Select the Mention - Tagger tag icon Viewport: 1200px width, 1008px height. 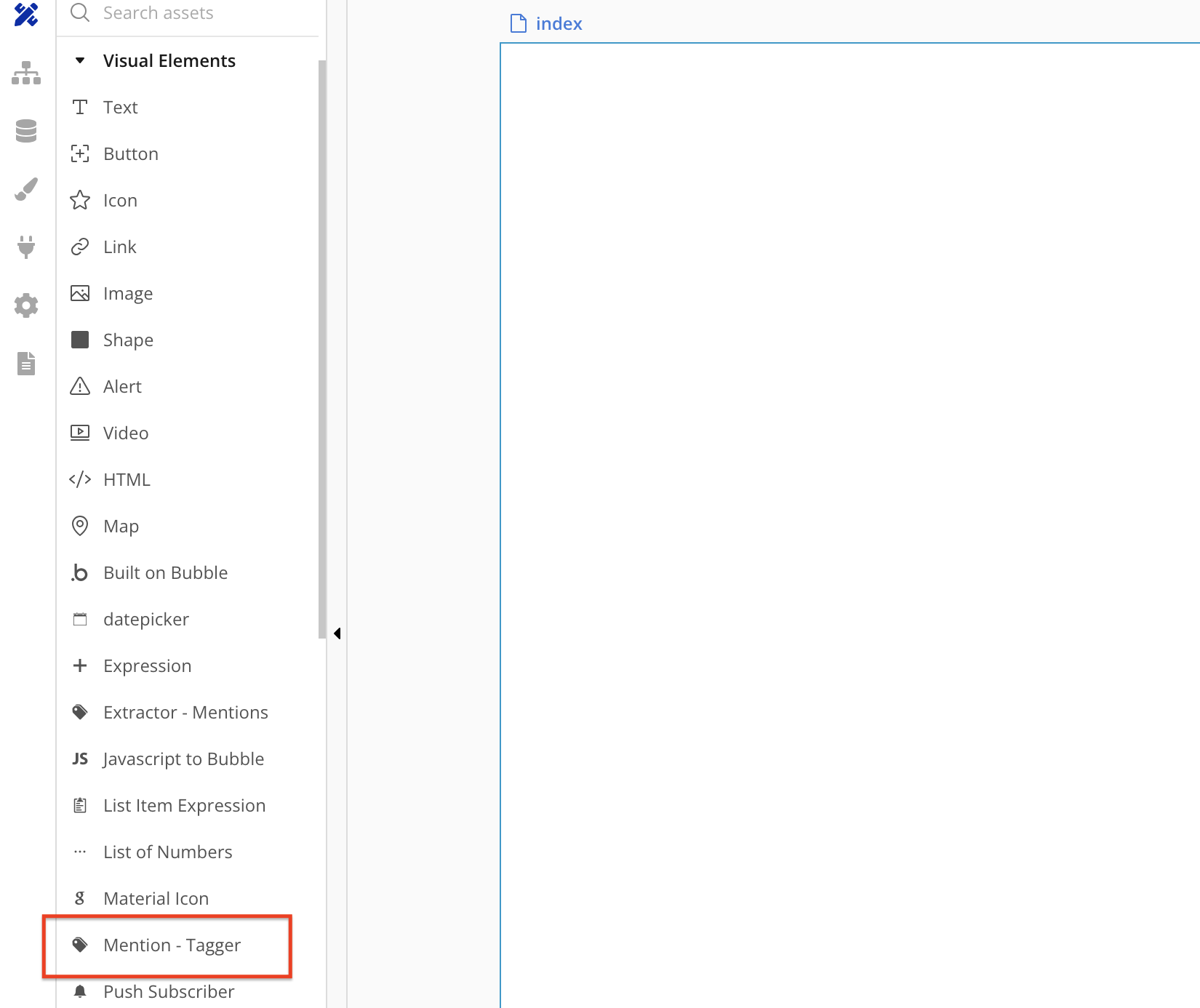click(80, 945)
